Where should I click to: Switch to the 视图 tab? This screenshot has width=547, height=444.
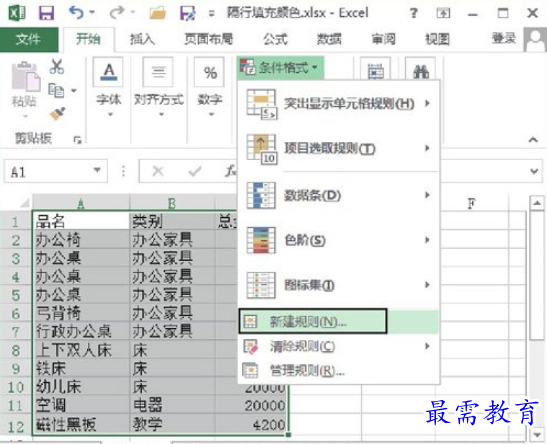(x=437, y=39)
